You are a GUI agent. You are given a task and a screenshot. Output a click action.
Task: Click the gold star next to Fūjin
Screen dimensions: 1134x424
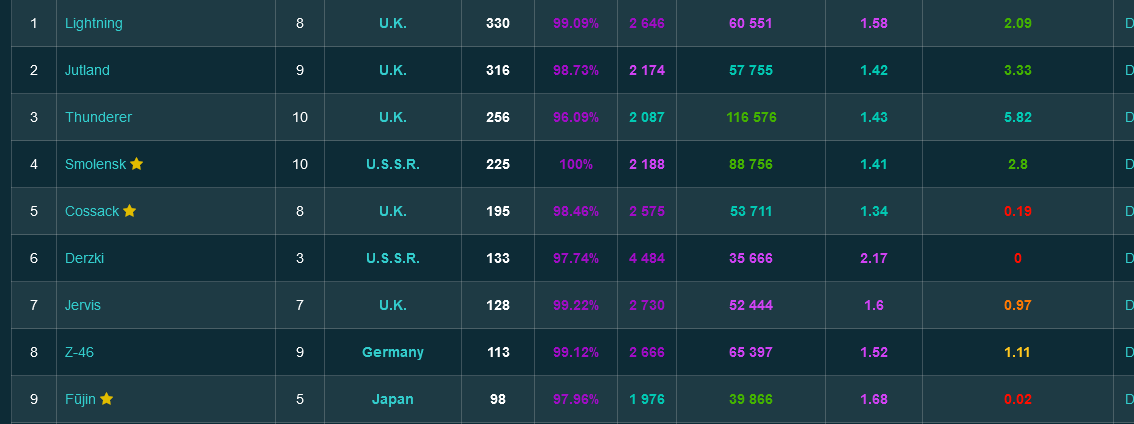(107, 399)
